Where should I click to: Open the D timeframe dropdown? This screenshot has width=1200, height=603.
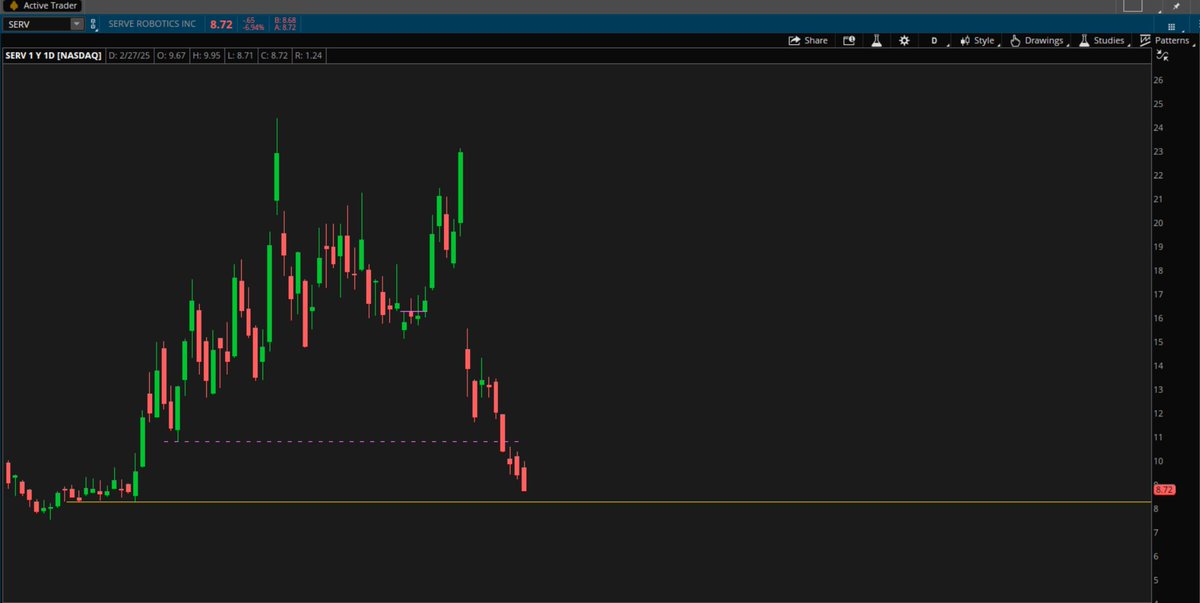coord(935,41)
